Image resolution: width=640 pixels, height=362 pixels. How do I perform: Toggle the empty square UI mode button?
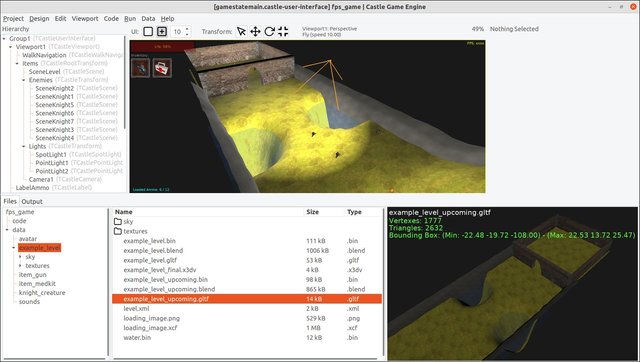[x=148, y=31]
